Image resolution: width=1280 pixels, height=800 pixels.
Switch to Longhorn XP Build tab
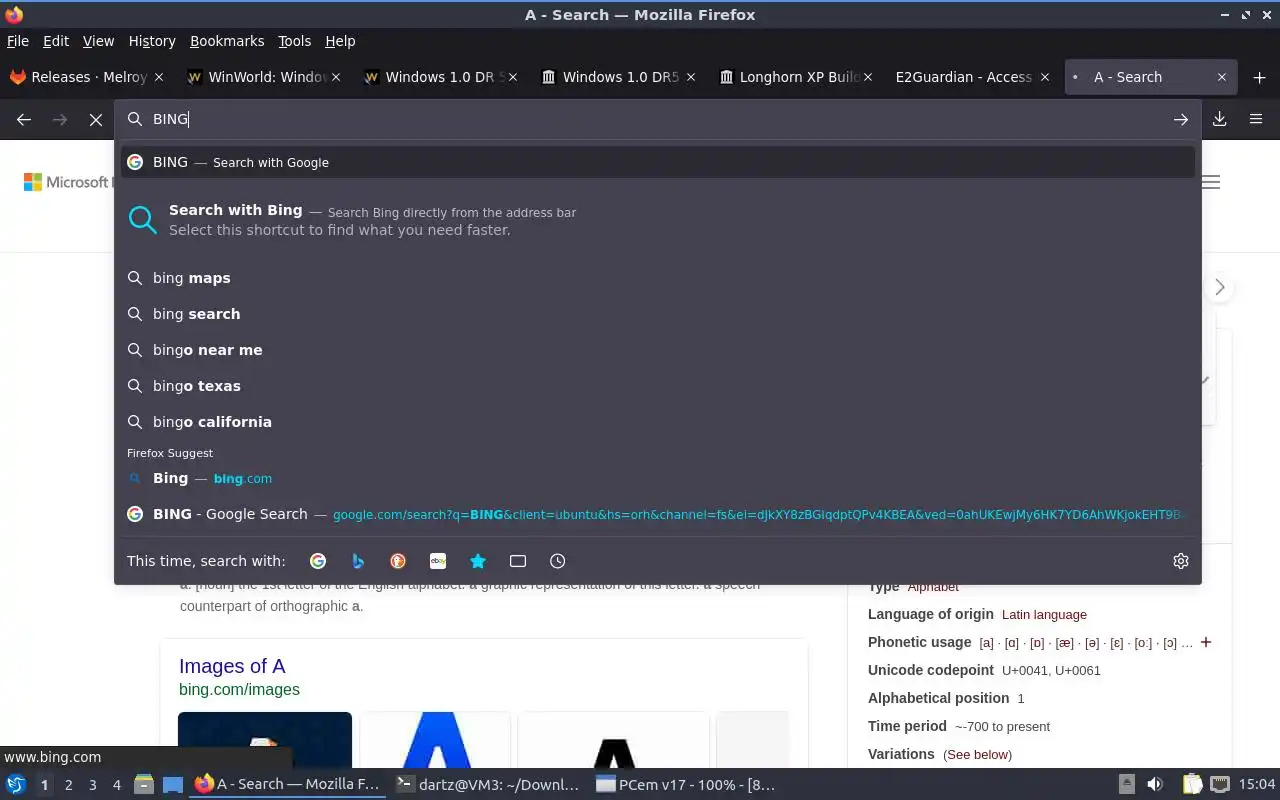pyautogui.click(x=797, y=77)
